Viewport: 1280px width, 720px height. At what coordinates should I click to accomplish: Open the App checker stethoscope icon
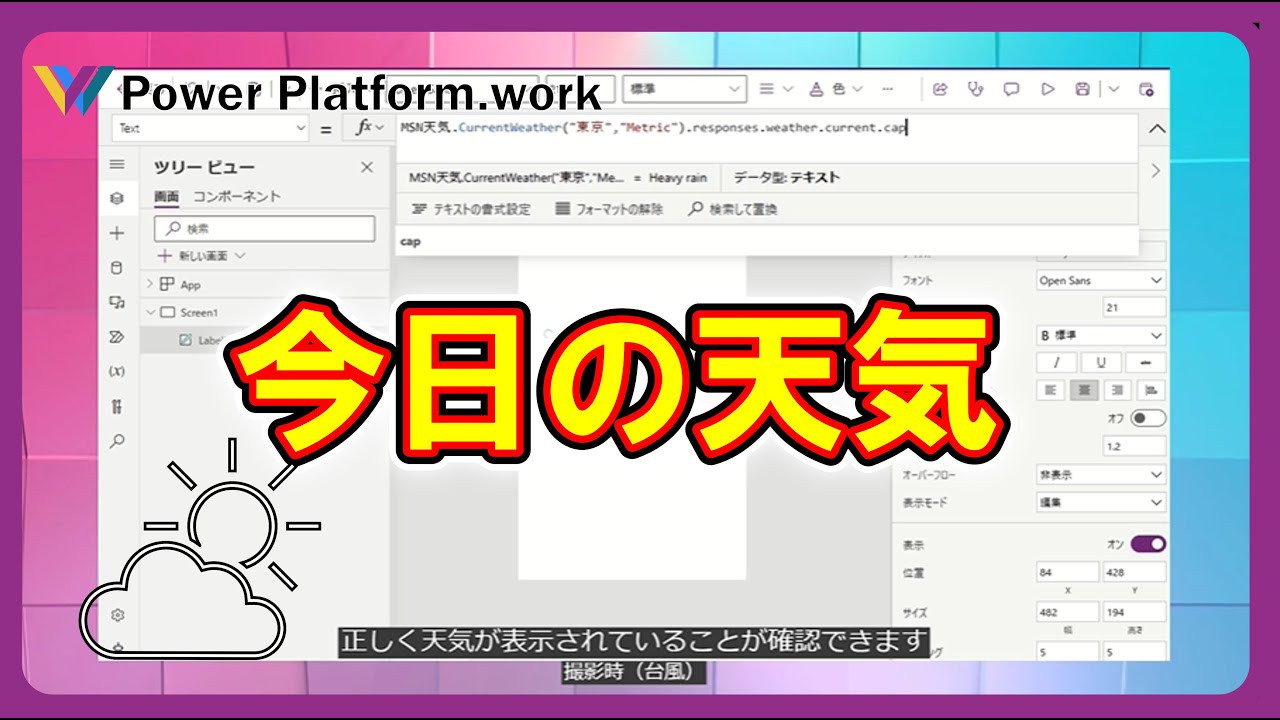point(975,89)
